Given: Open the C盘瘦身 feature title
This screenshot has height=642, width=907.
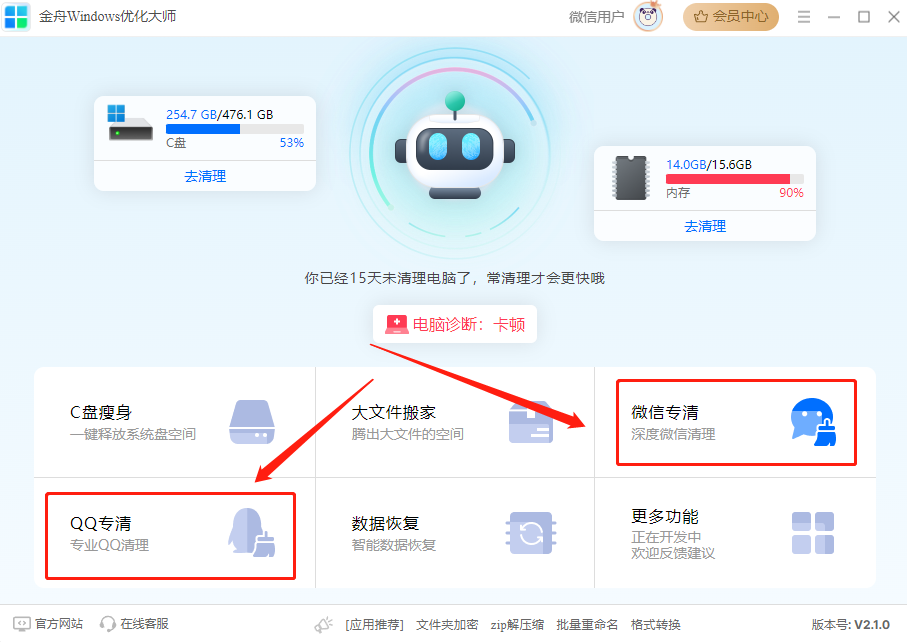Looking at the screenshot, I should (x=101, y=412).
